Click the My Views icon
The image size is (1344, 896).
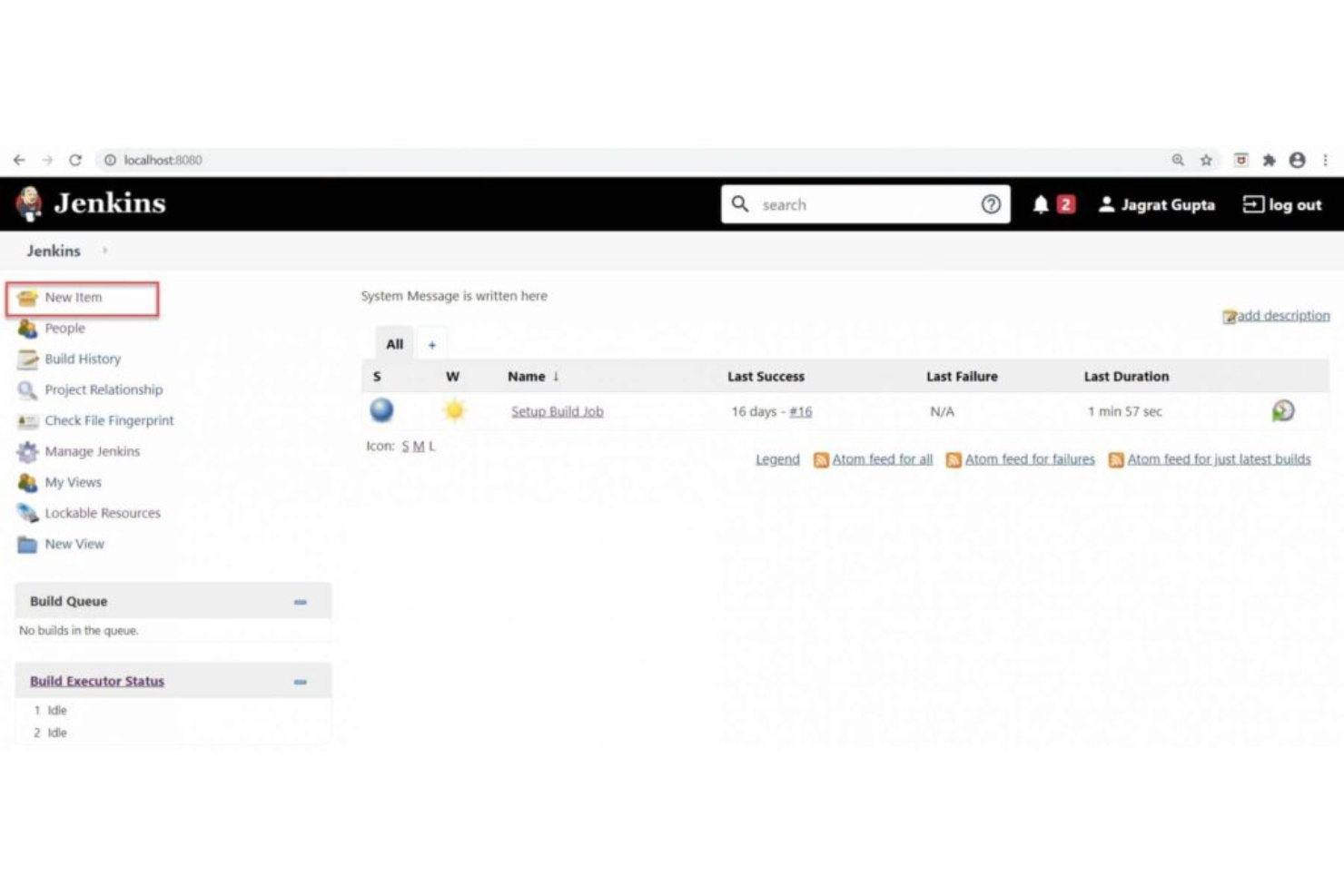pos(27,483)
